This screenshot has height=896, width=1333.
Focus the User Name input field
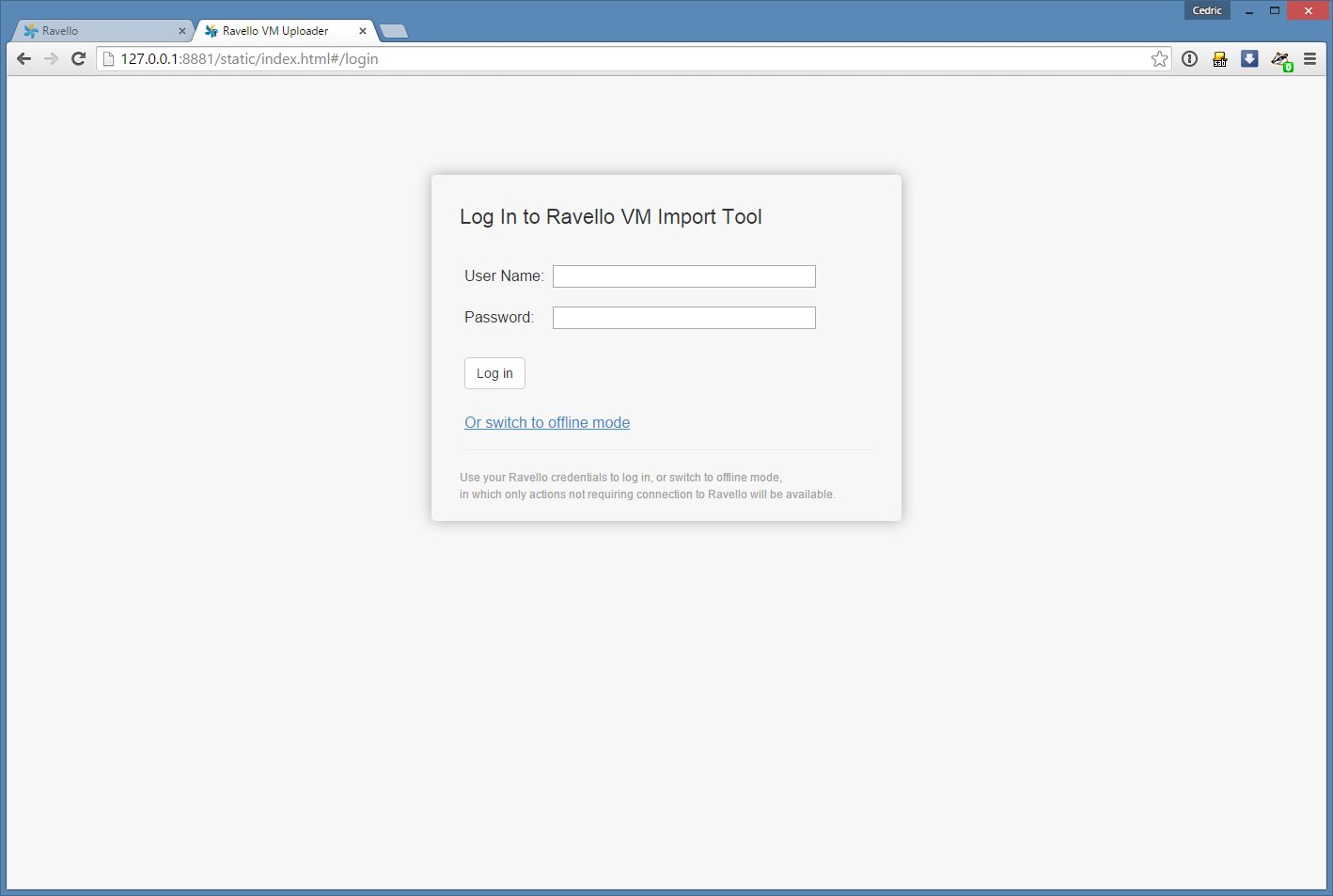pos(684,276)
